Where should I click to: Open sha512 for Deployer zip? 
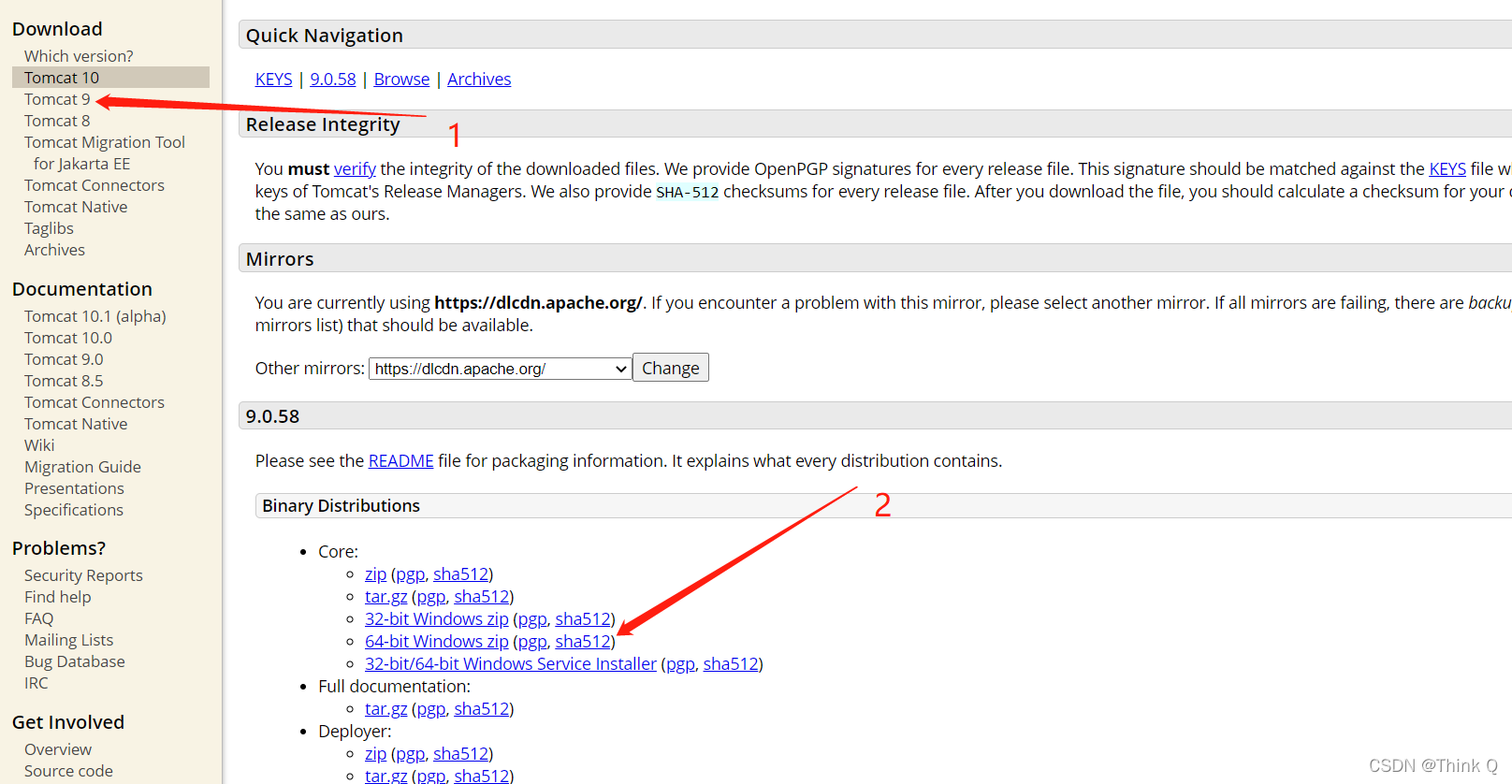coord(460,754)
